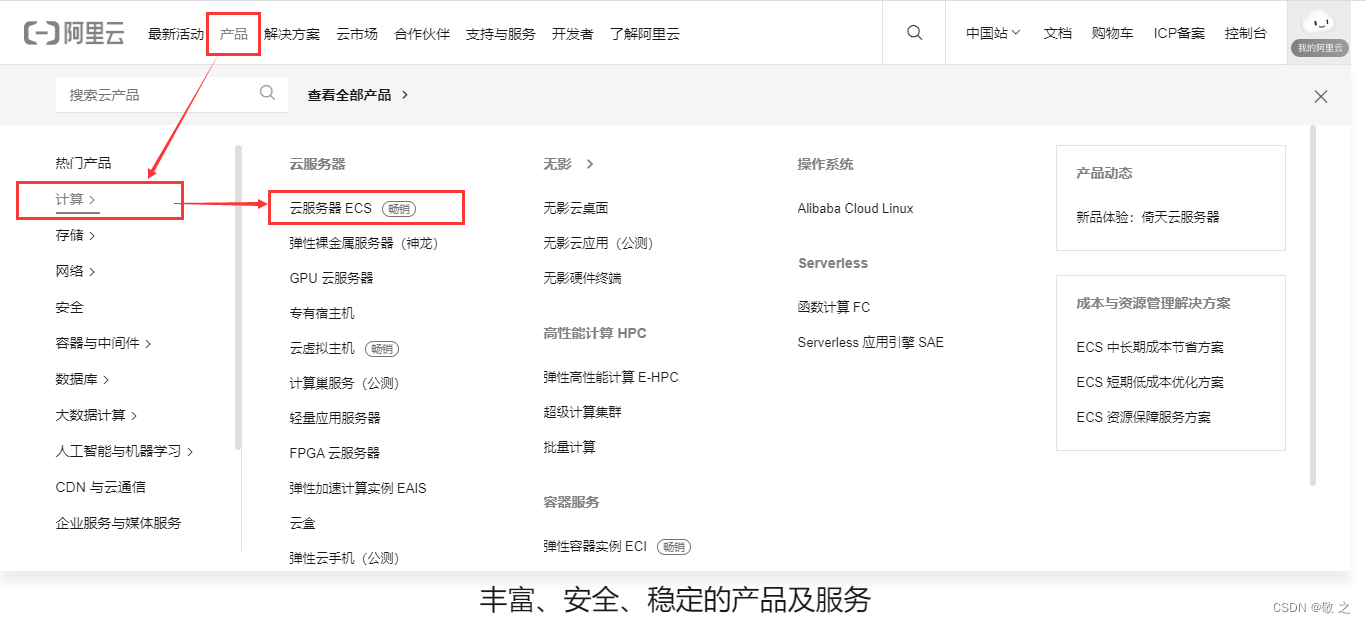The width and height of the screenshot is (1366, 623).
Task: Click 查看全部产品 link
Action: point(358,95)
